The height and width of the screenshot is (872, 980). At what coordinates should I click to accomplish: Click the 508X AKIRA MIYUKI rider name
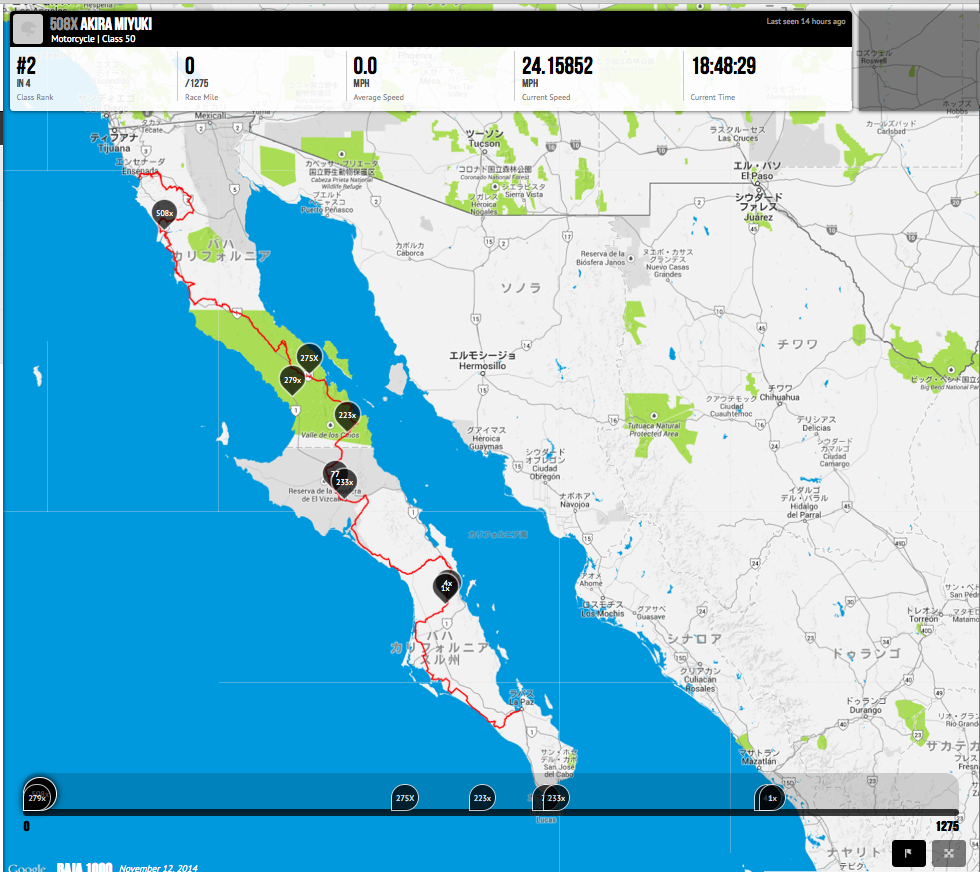[101, 24]
